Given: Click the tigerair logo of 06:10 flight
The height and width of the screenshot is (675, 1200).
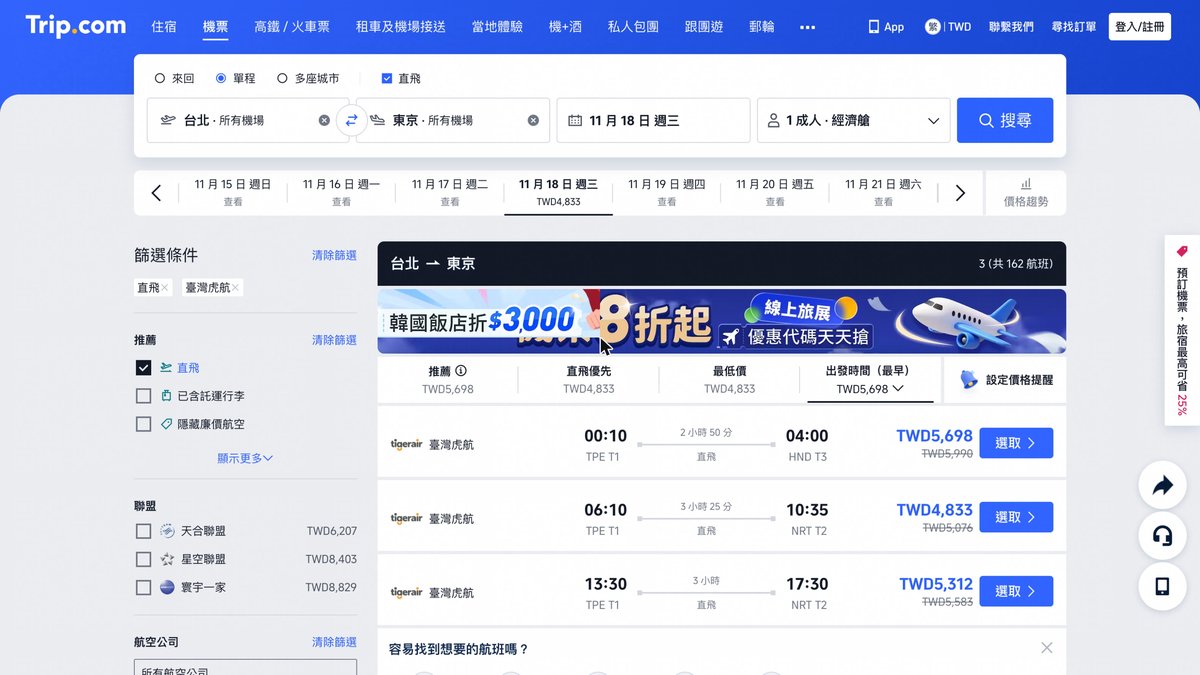Looking at the screenshot, I should point(407,518).
